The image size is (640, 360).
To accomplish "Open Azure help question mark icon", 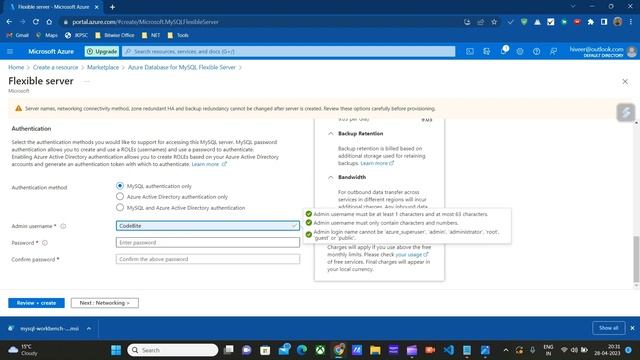I will (536, 51).
